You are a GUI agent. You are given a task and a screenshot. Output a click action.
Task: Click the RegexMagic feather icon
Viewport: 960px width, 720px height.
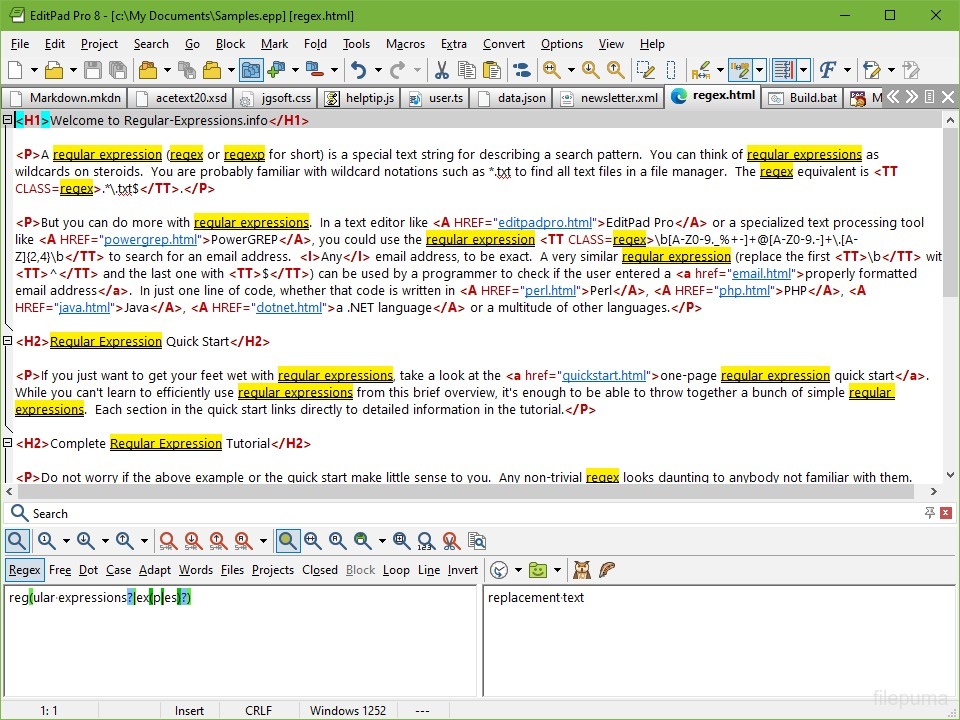tap(606, 570)
